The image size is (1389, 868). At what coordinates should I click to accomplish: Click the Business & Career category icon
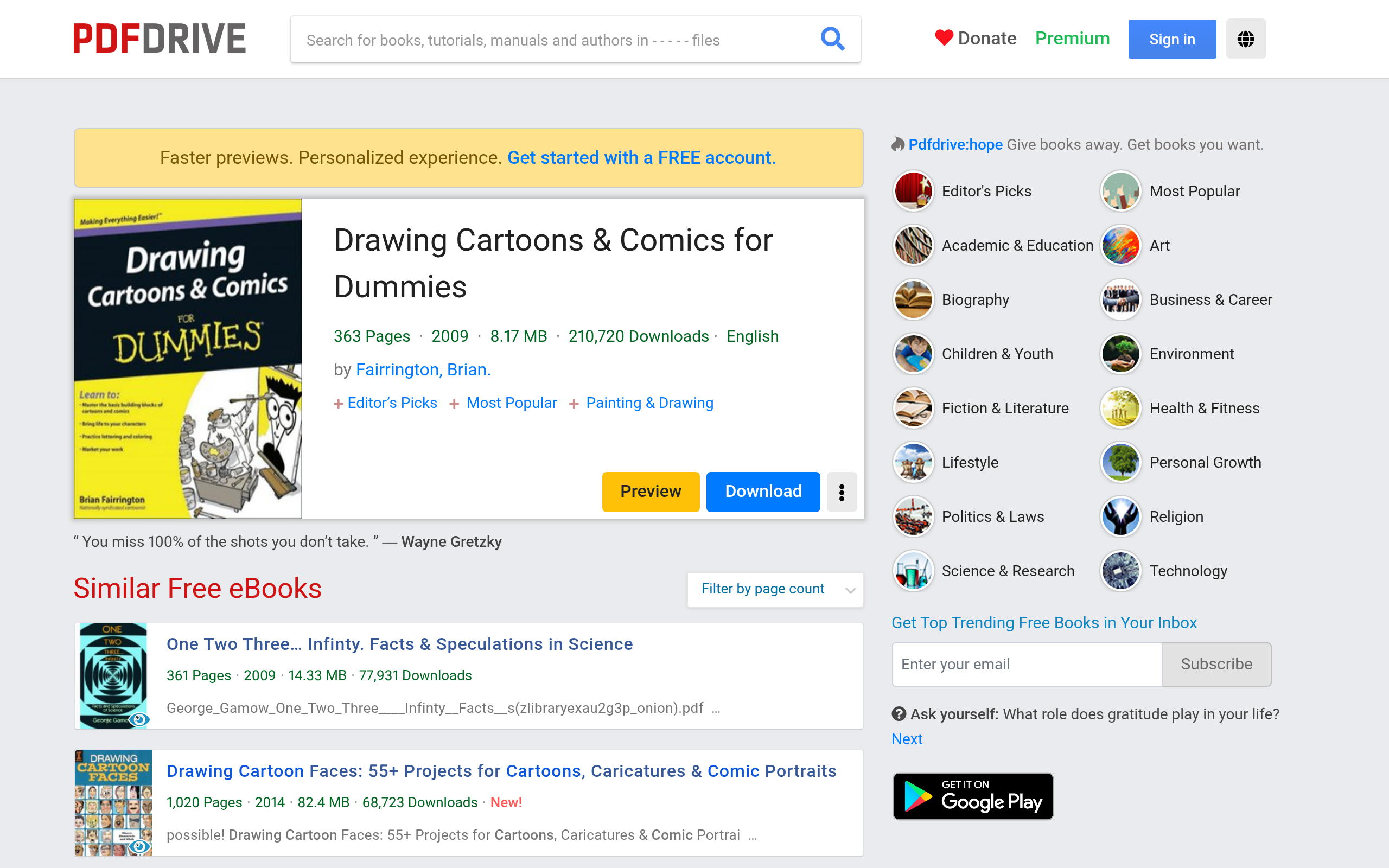(1120, 299)
